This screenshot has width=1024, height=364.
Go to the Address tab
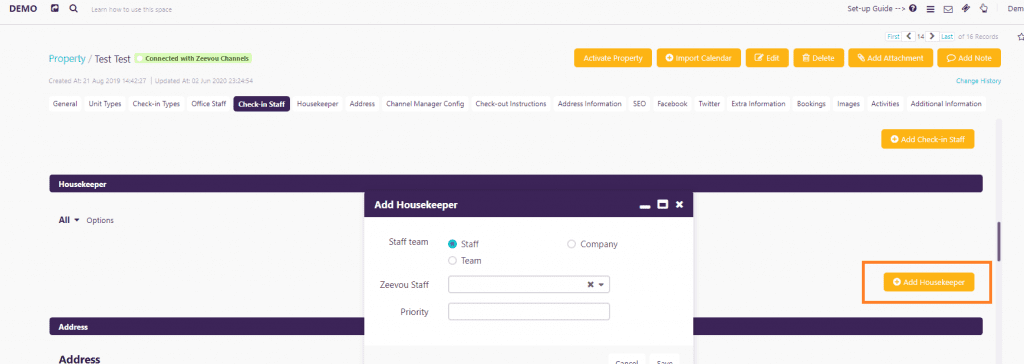tap(362, 104)
